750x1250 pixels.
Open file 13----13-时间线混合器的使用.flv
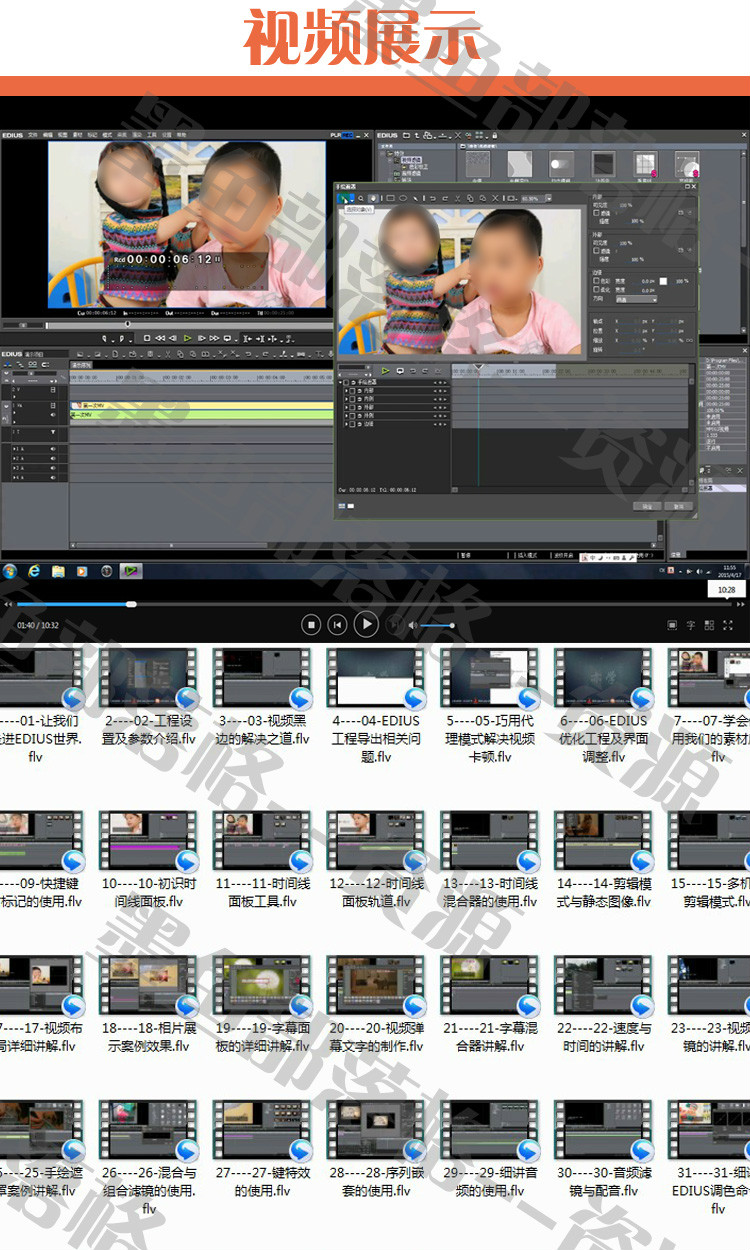(490, 860)
